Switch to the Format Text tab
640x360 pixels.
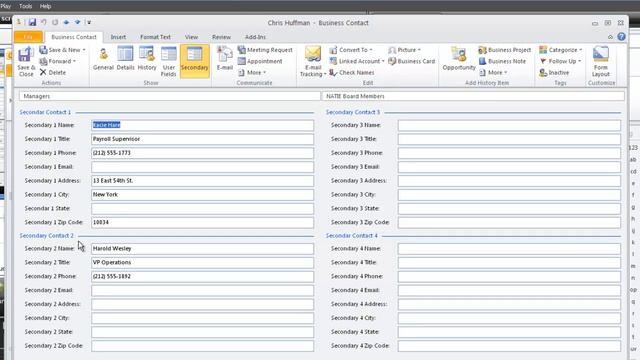[x=156, y=37]
